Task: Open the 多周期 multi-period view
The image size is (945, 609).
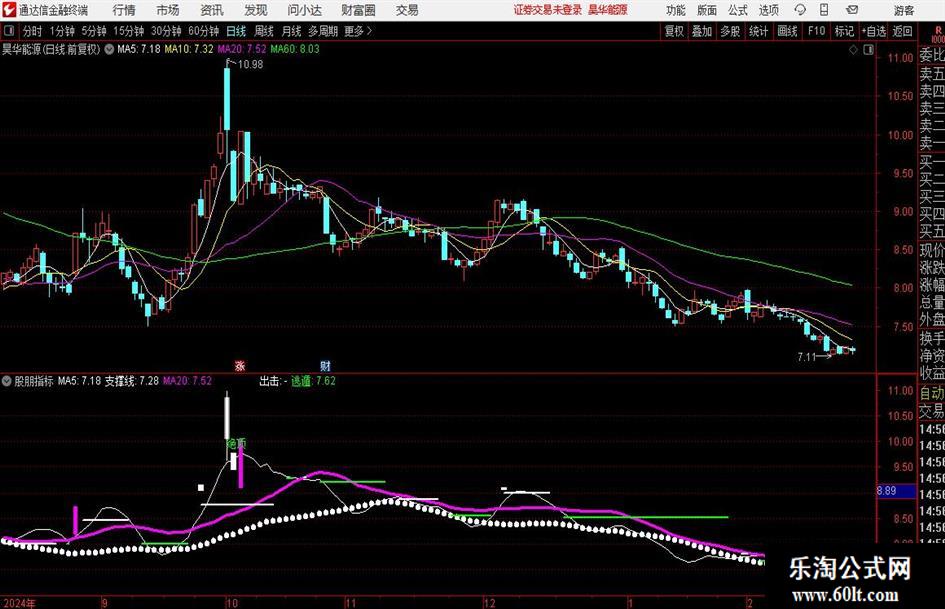Action: click(x=323, y=31)
